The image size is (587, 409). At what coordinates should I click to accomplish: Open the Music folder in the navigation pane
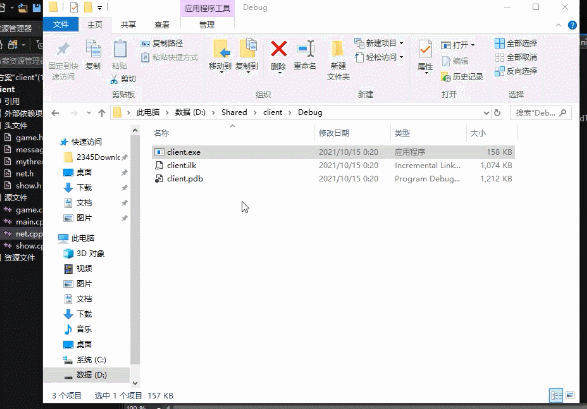pos(78,329)
